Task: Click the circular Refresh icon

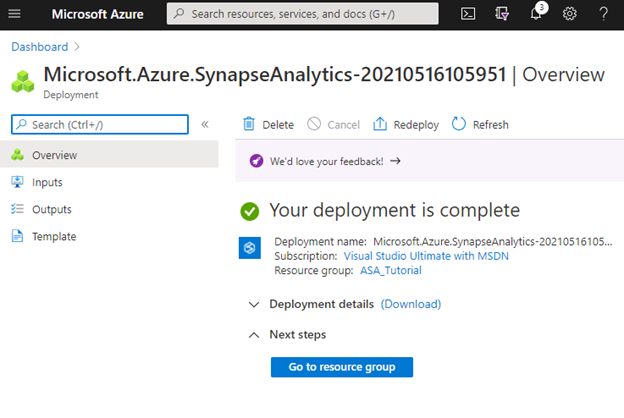Action: coord(458,124)
